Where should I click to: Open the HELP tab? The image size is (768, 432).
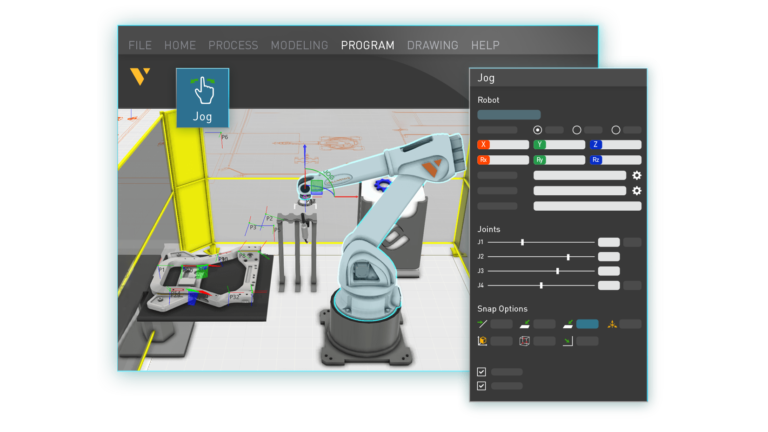[x=485, y=45]
